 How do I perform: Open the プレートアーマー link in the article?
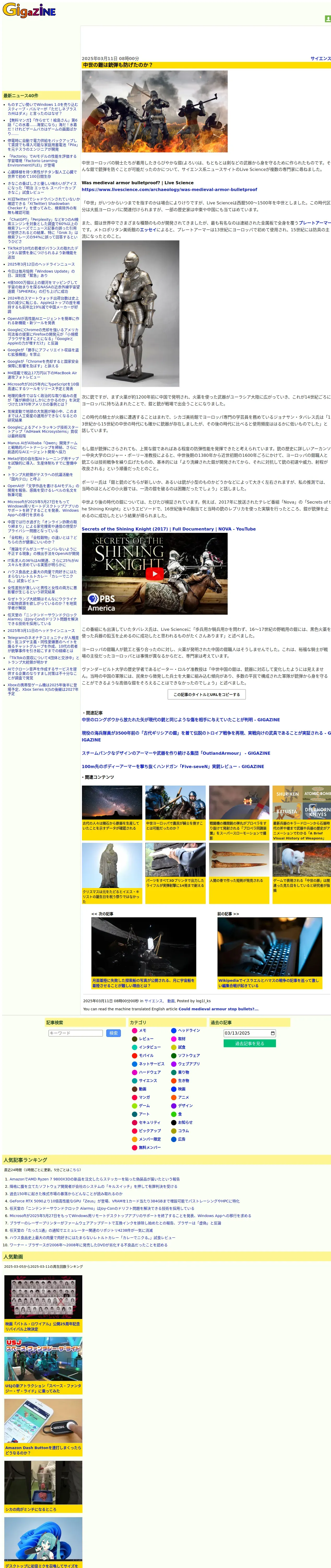(x=315, y=223)
